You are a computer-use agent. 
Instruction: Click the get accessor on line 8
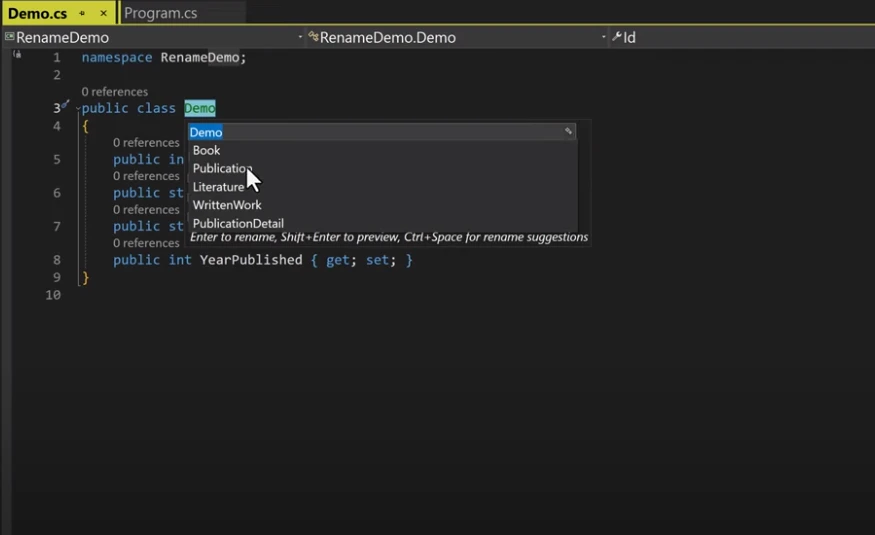point(338,260)
